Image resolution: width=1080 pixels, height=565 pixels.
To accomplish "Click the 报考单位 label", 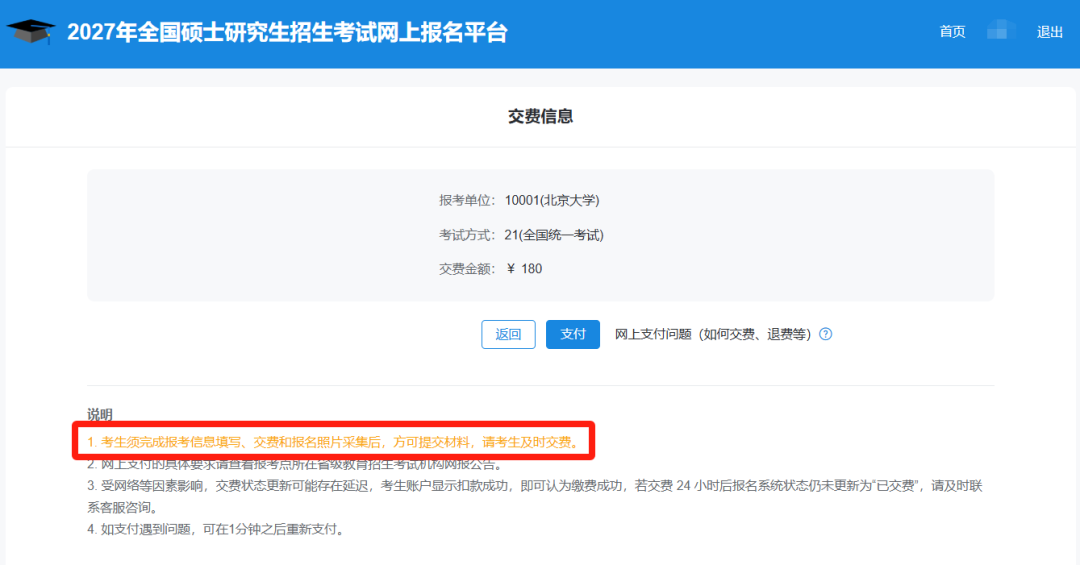I will click(x=467, y=201).
